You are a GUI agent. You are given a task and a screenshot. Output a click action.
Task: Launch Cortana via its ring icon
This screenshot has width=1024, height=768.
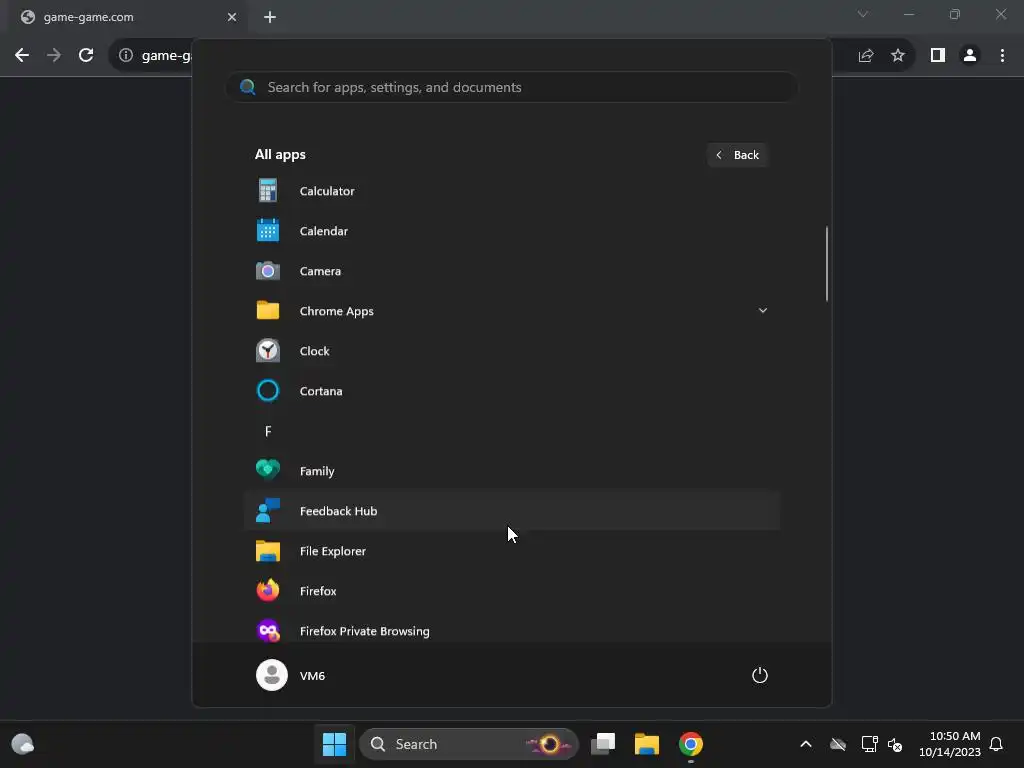[268, 391]
